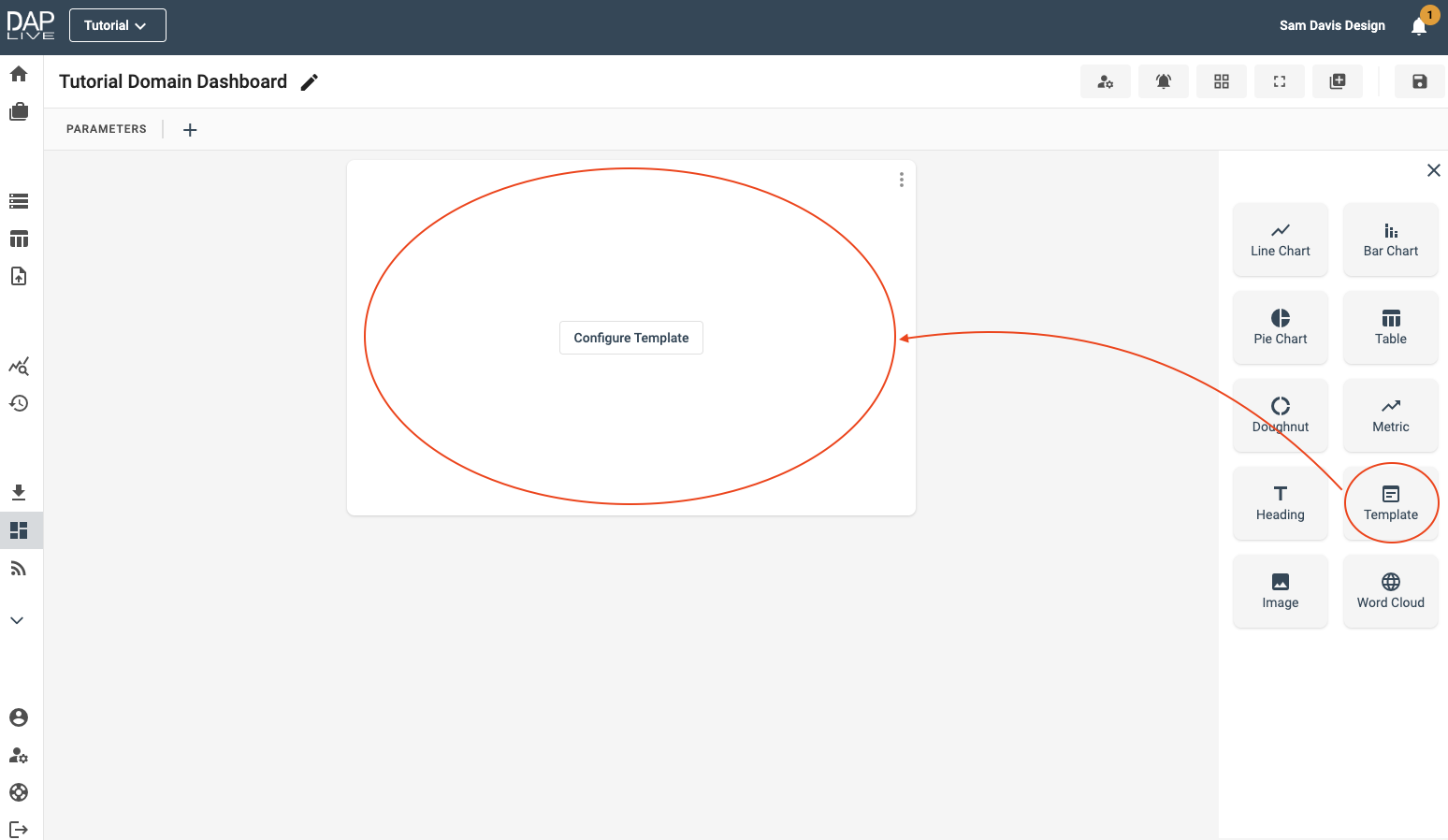
Task: Click the logout icon in the sidebar
Action: (19, 830)
